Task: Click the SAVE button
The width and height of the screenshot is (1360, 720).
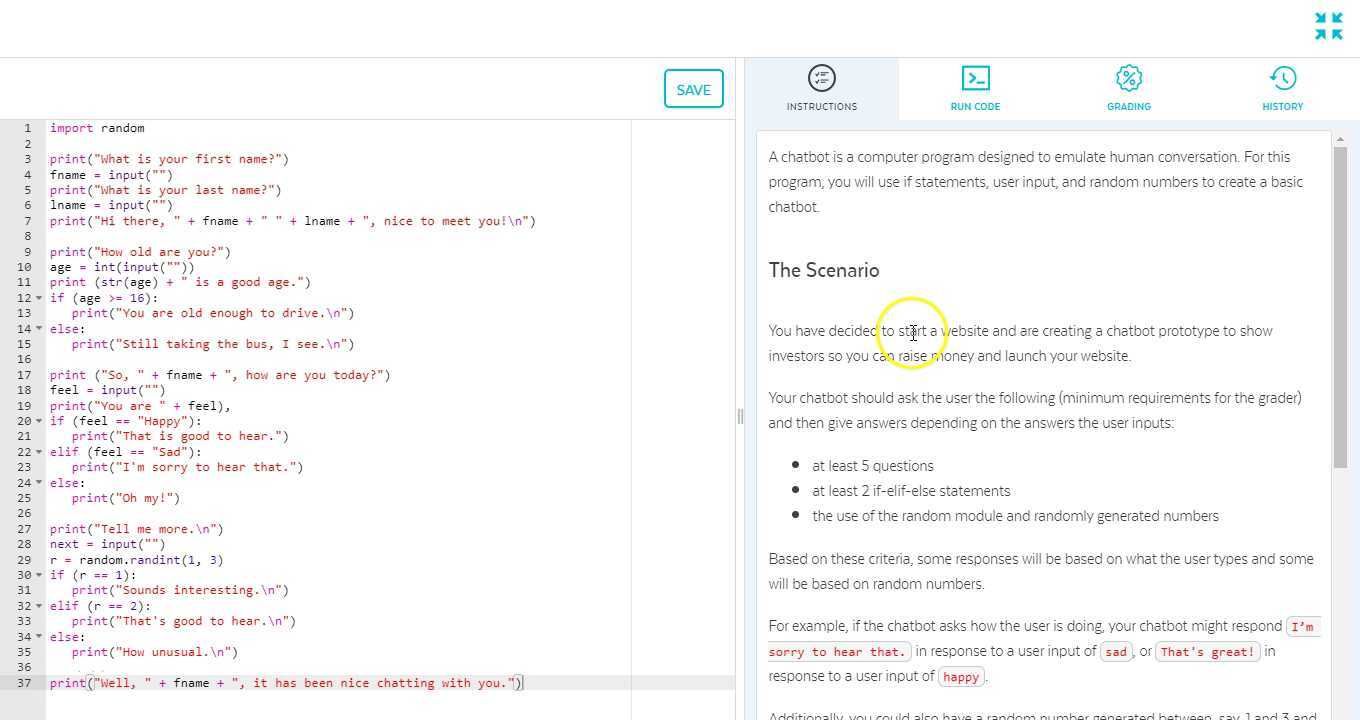Action: [693, 89]
